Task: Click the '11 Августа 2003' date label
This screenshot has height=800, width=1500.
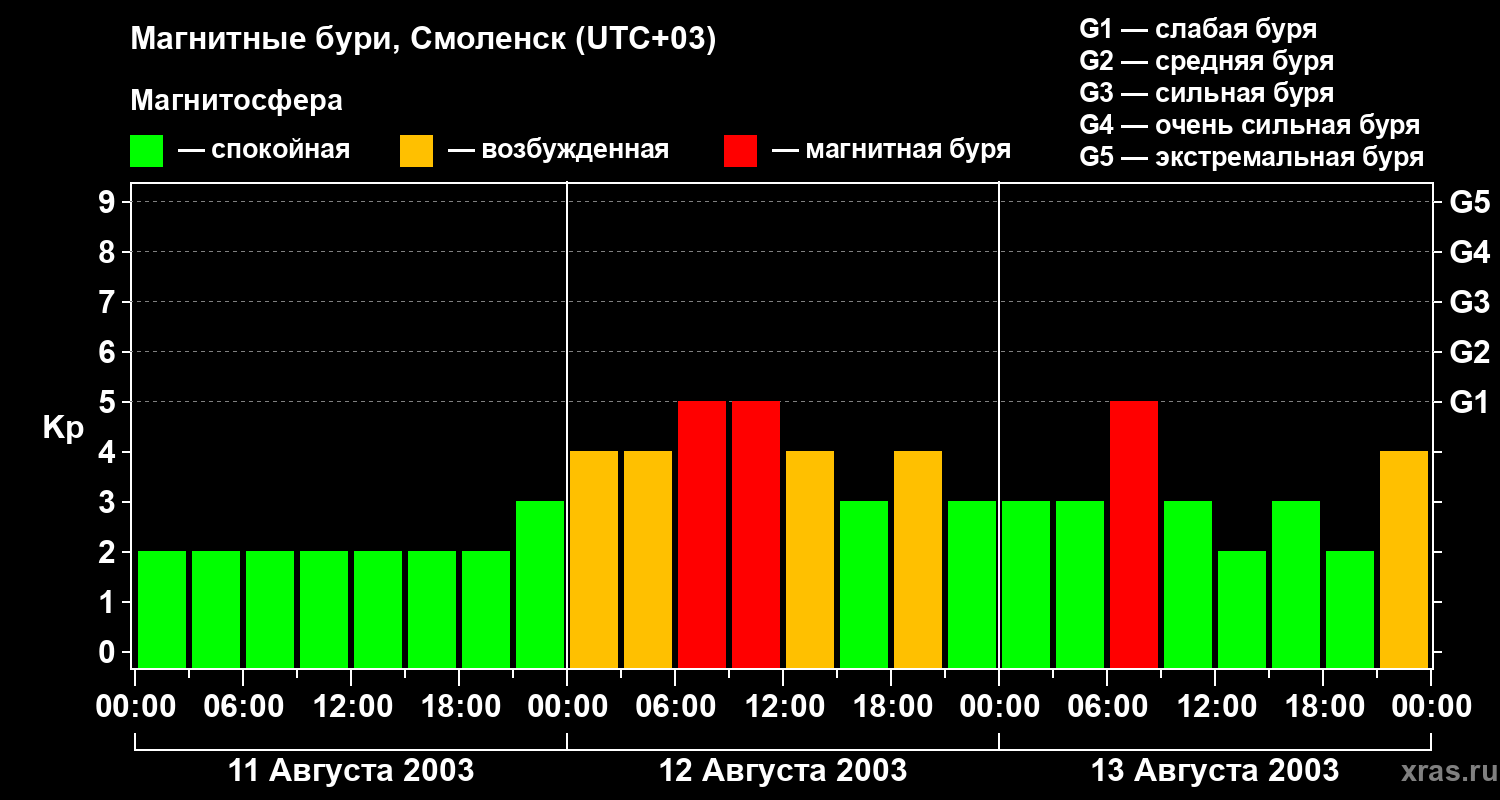Action: click(351, 770)
